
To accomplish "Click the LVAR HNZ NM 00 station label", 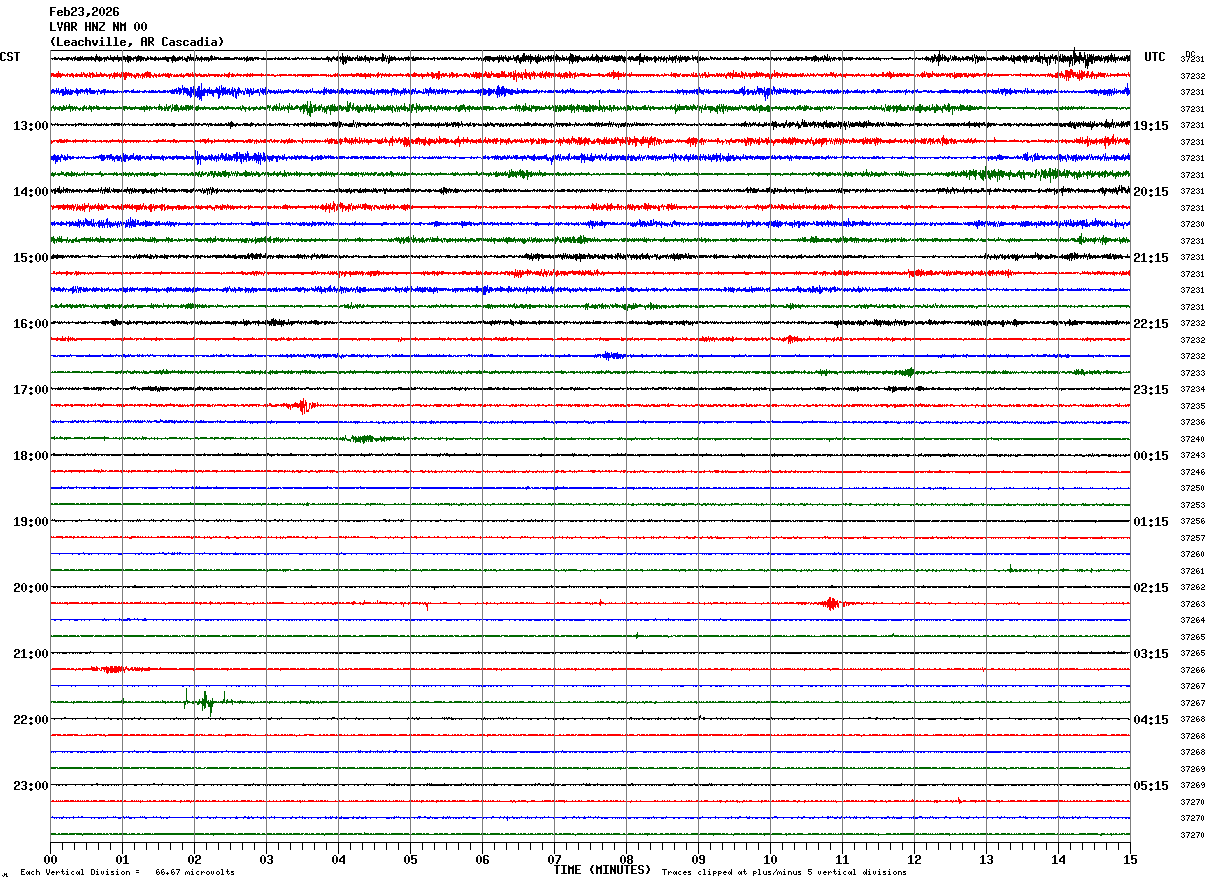I will point(98,27).
